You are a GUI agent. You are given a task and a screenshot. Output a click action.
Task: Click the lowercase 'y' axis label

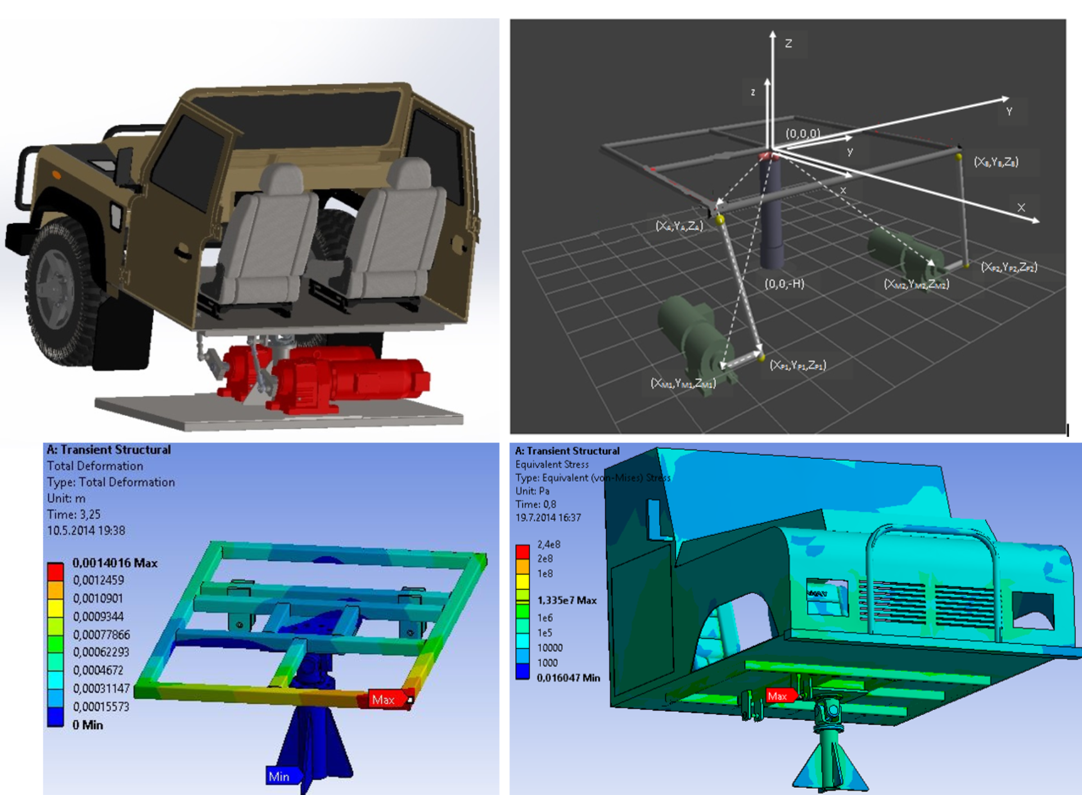850,151
